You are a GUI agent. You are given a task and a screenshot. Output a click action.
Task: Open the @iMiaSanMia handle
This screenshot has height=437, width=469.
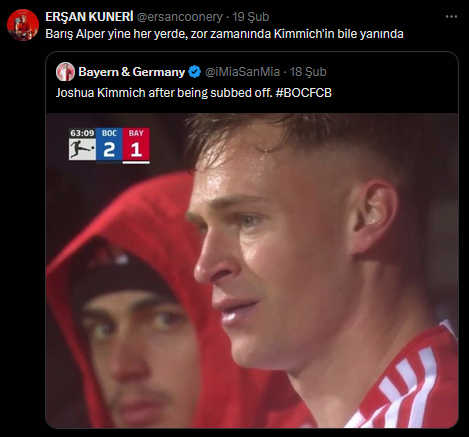[x=242, y=72]
